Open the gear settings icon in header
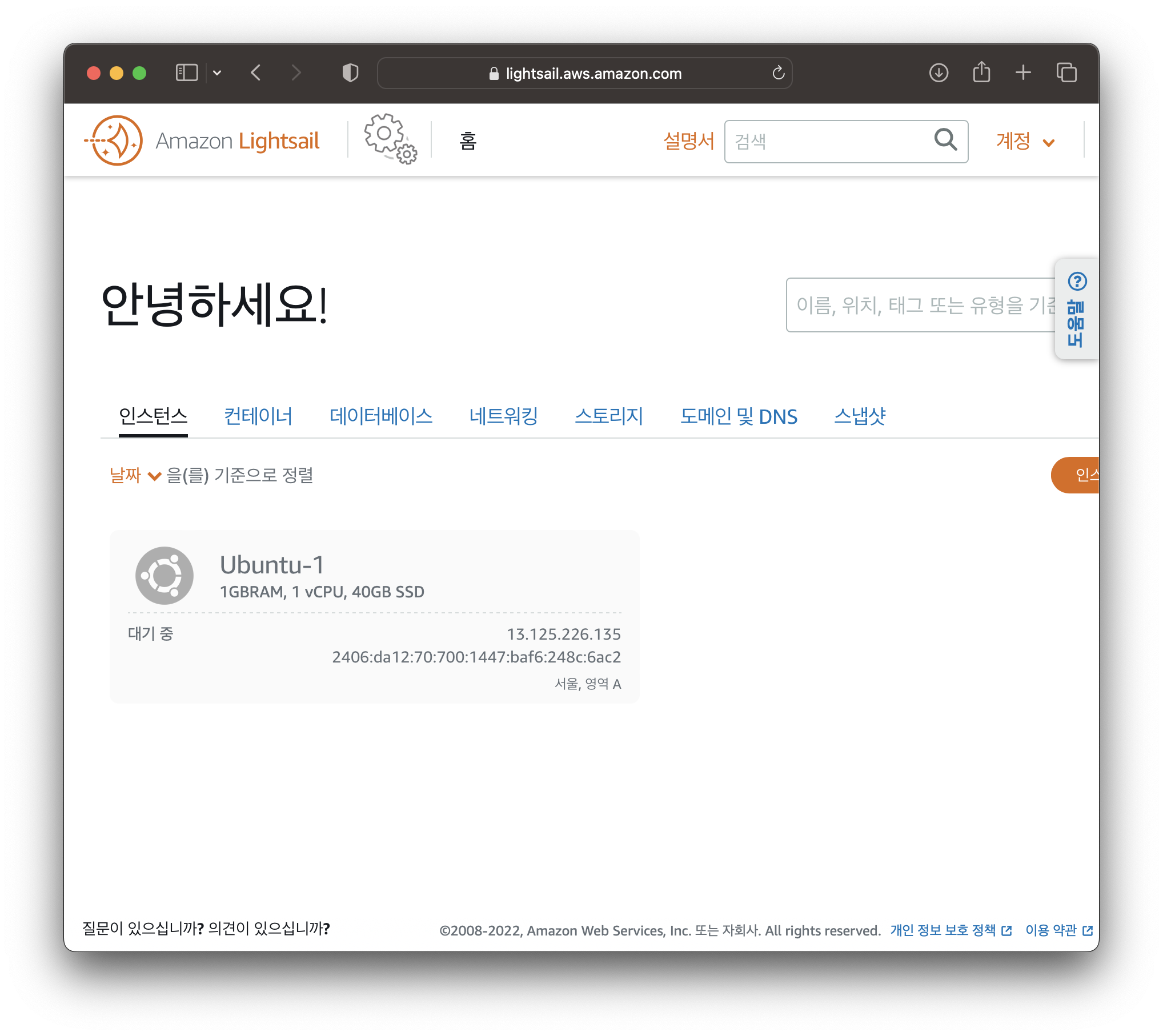This screenshot has height=1036, width=1163. click(x=391, y=139)
